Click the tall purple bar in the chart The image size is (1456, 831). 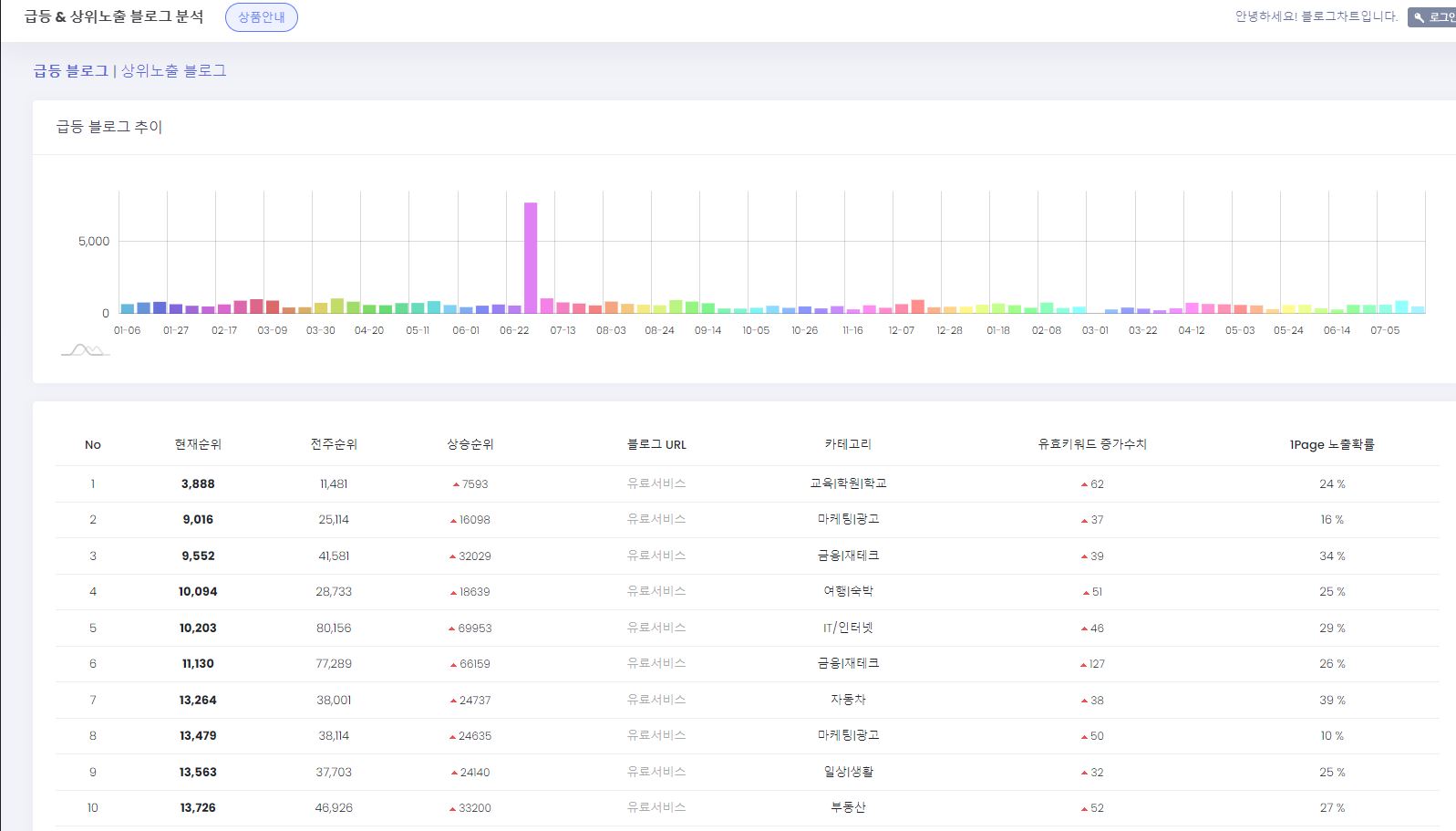531,258
